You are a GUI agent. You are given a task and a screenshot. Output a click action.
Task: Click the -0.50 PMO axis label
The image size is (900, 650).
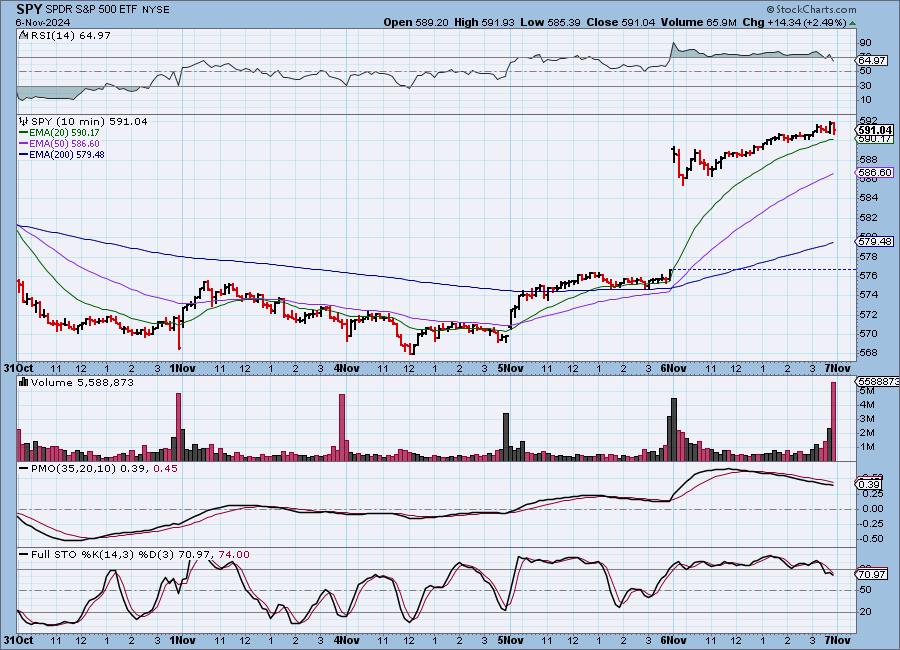tap(872, 539)
